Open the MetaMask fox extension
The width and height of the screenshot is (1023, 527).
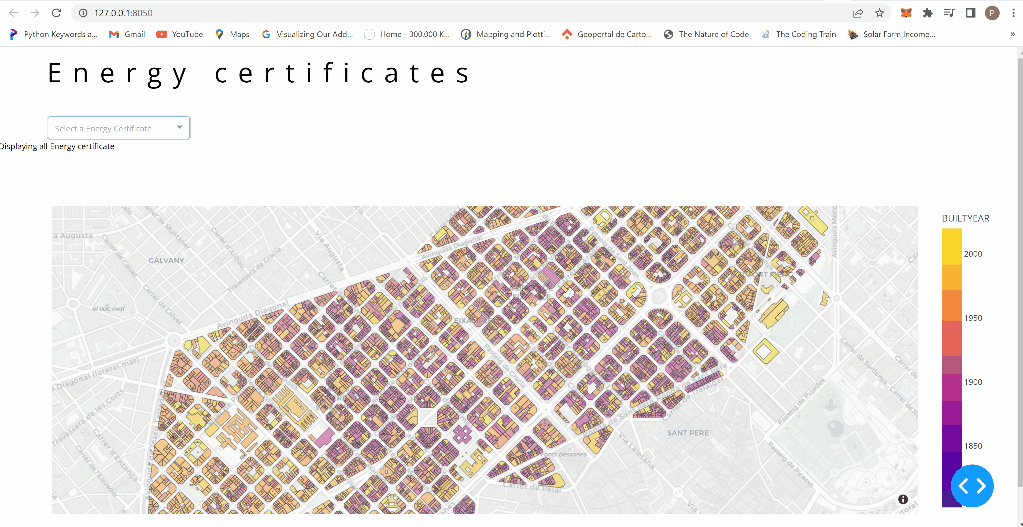(906, 13)
